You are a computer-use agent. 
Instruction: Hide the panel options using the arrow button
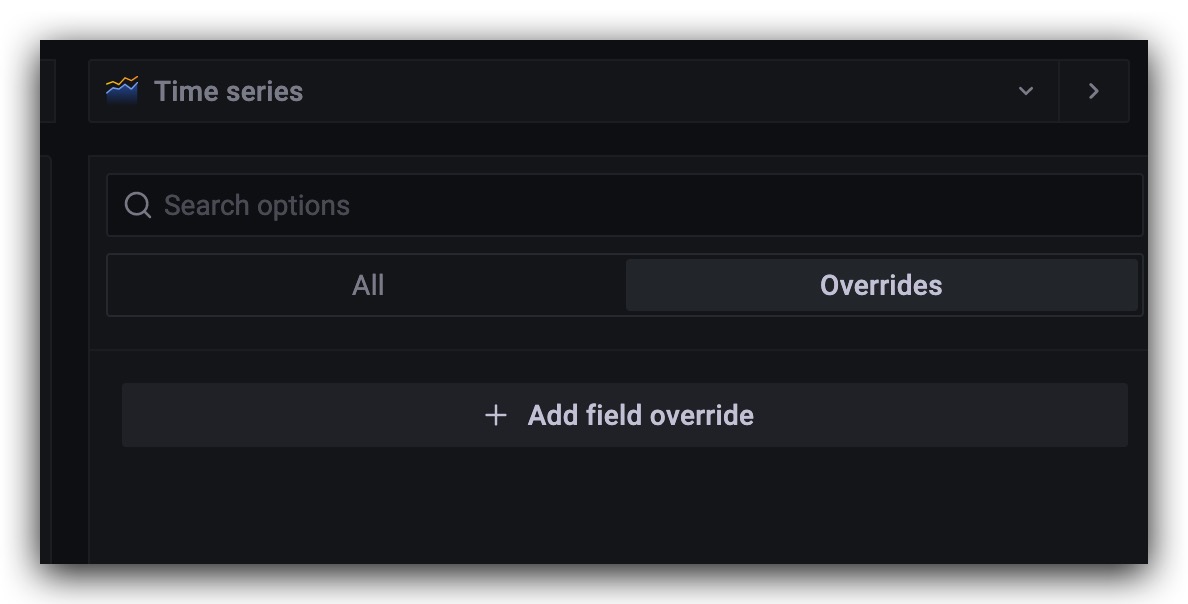1093,91
